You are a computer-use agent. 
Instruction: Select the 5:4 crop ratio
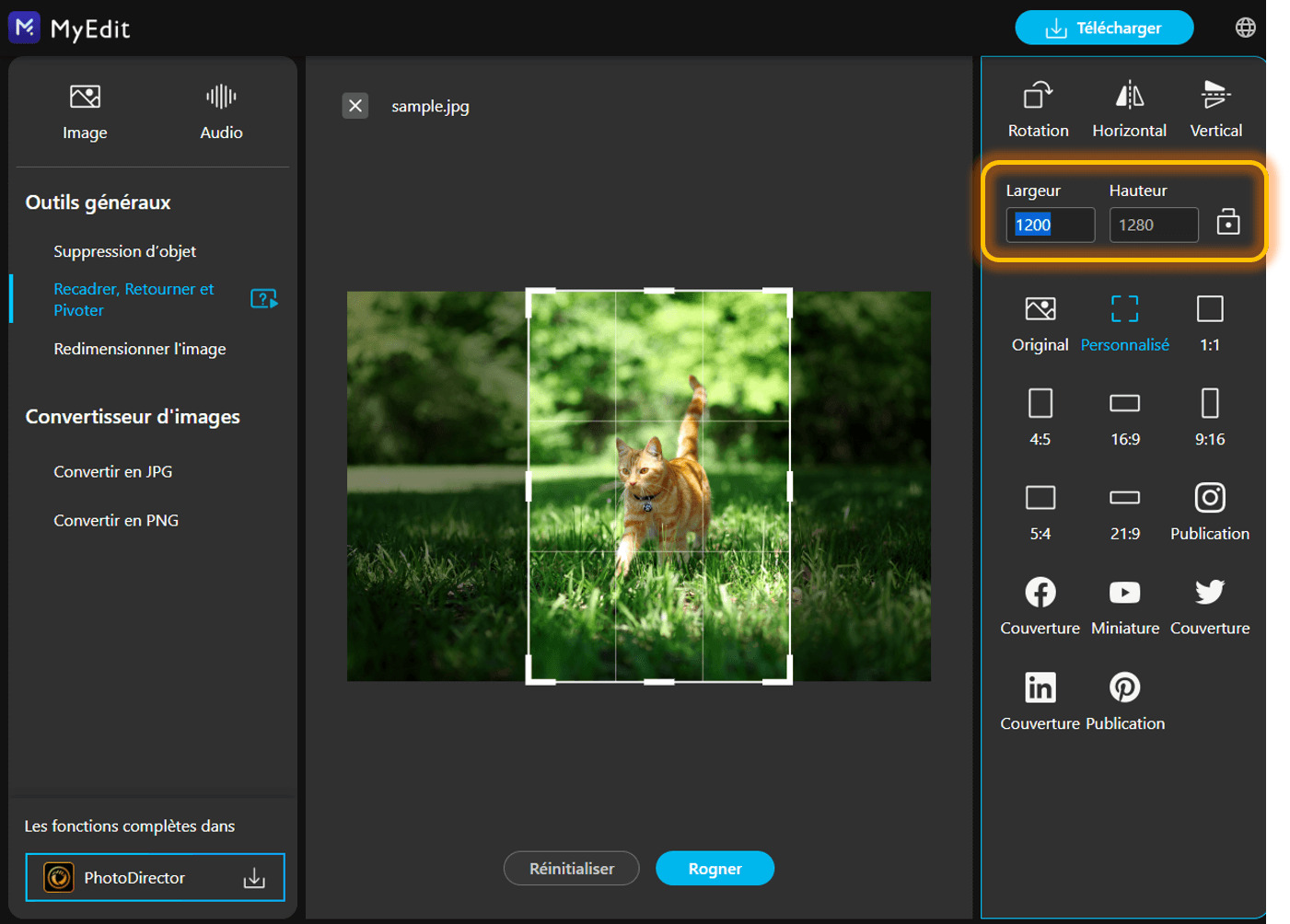click(1040, 513)
